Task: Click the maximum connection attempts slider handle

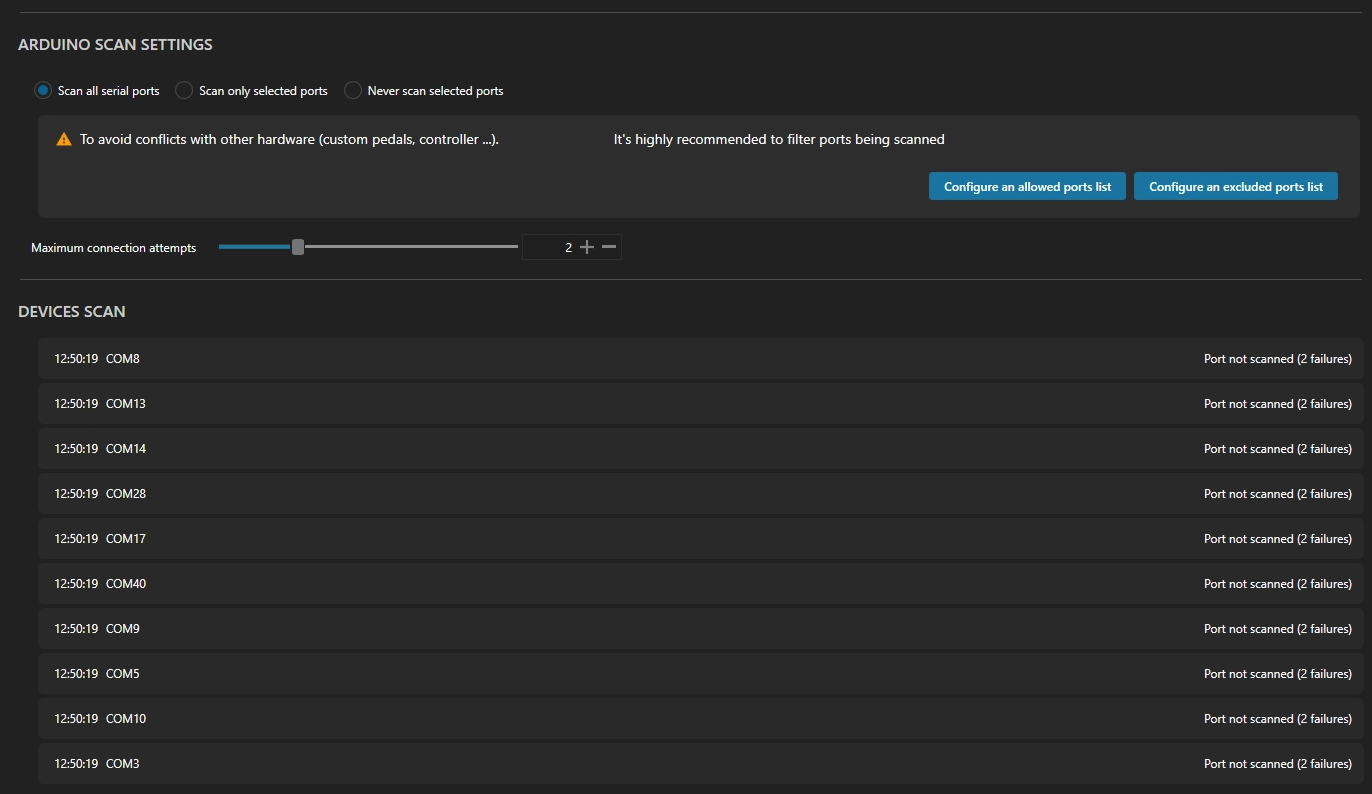Action: click(297, 247)
